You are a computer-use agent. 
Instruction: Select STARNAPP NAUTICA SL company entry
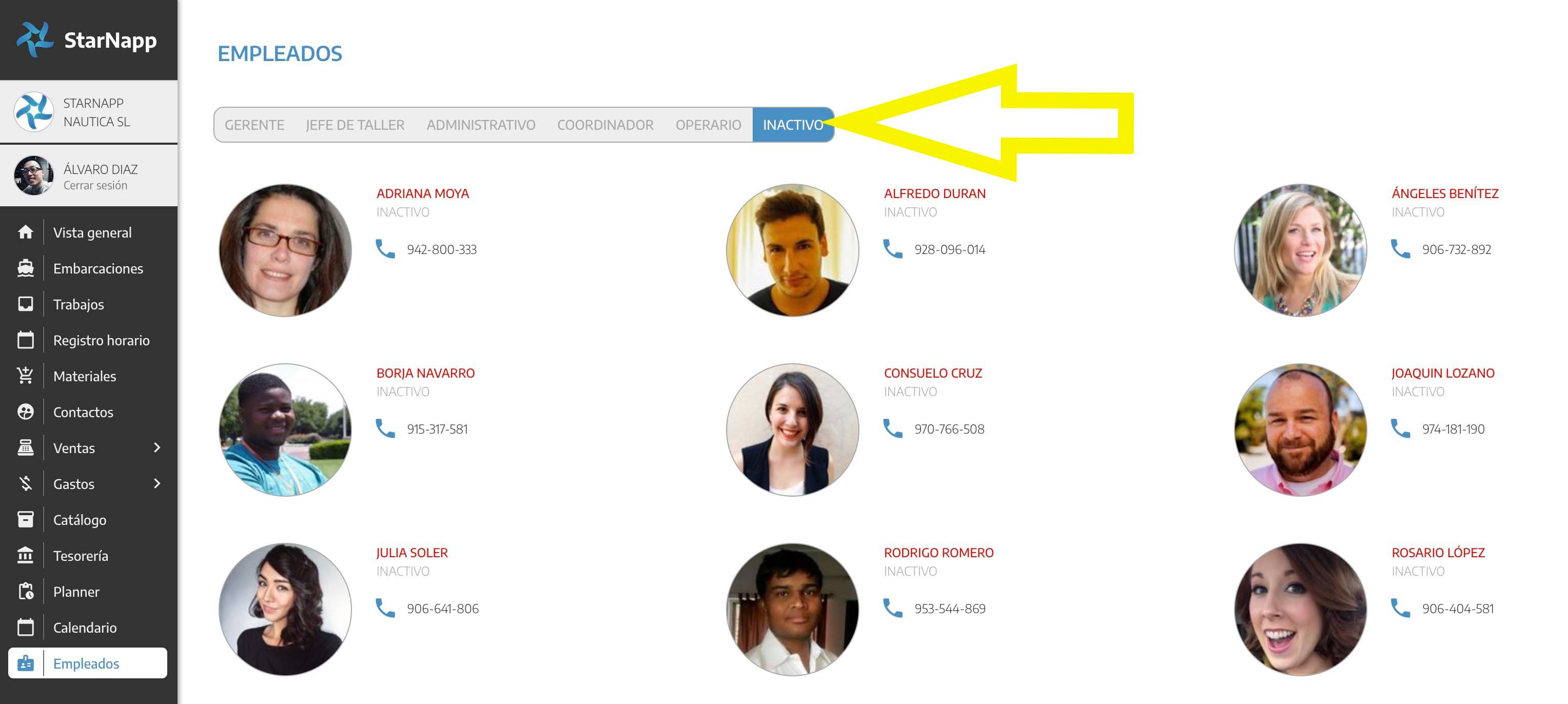point(96,112)
